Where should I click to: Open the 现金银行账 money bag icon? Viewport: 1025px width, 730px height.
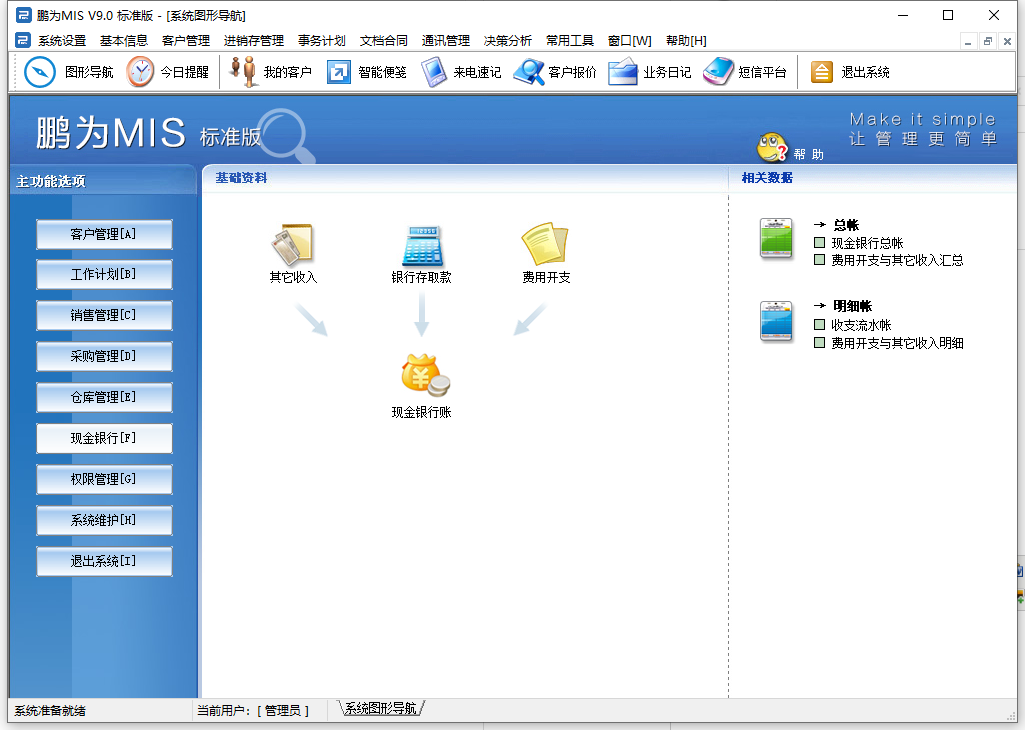(424, 375)
